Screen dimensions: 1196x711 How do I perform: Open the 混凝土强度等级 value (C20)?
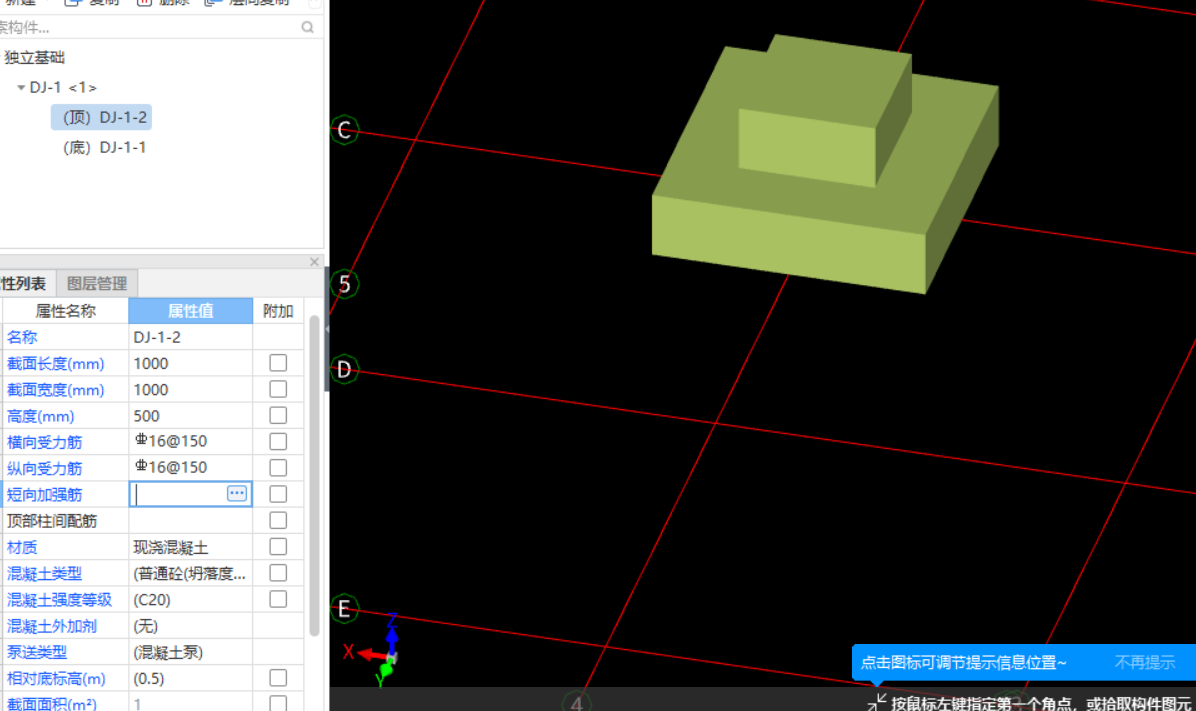(191, 600)
